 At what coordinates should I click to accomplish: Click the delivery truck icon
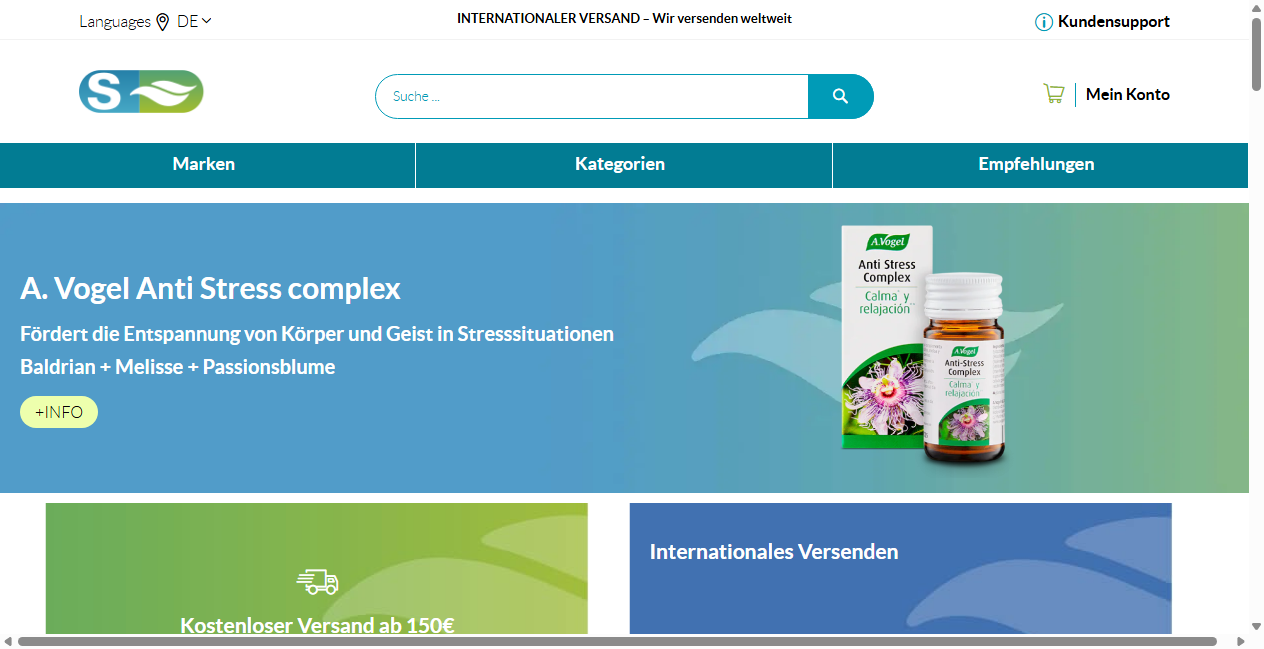tap(317, 582)
